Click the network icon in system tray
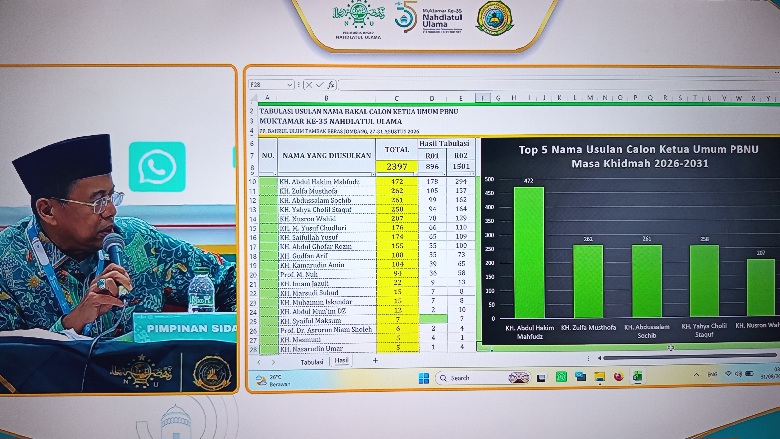This screenshot has width=780, height=439. click(x=729, y=374)
